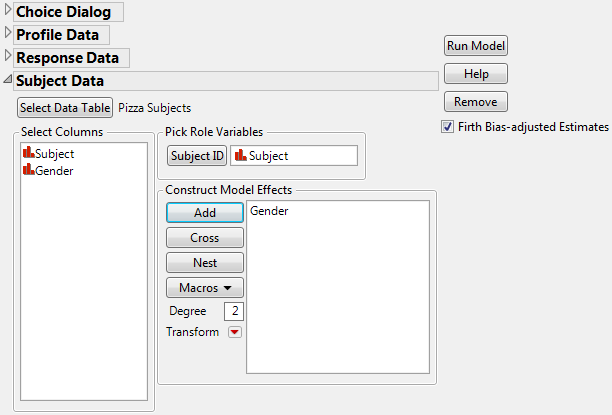Click the Cross effect button
Image resolution: width=612 pixels, height=415 pixels.
click(204, 238)
